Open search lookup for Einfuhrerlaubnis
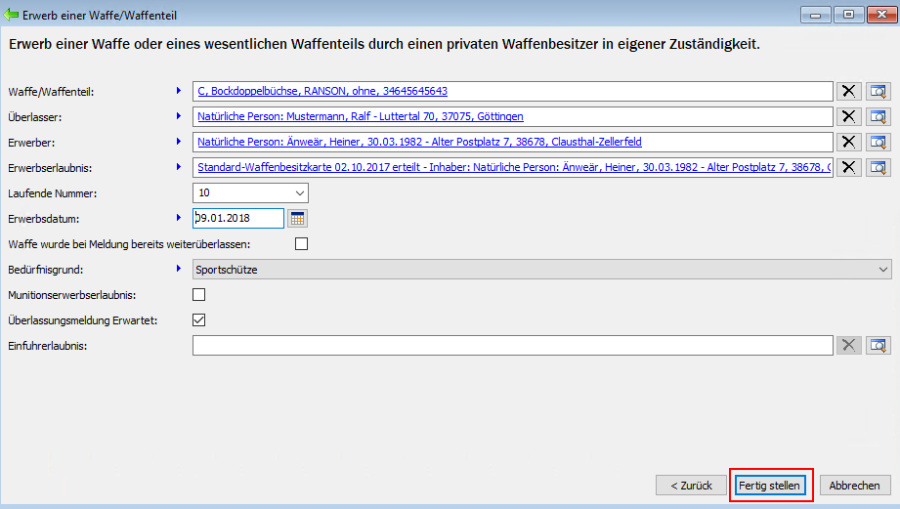 pos(878,345)
